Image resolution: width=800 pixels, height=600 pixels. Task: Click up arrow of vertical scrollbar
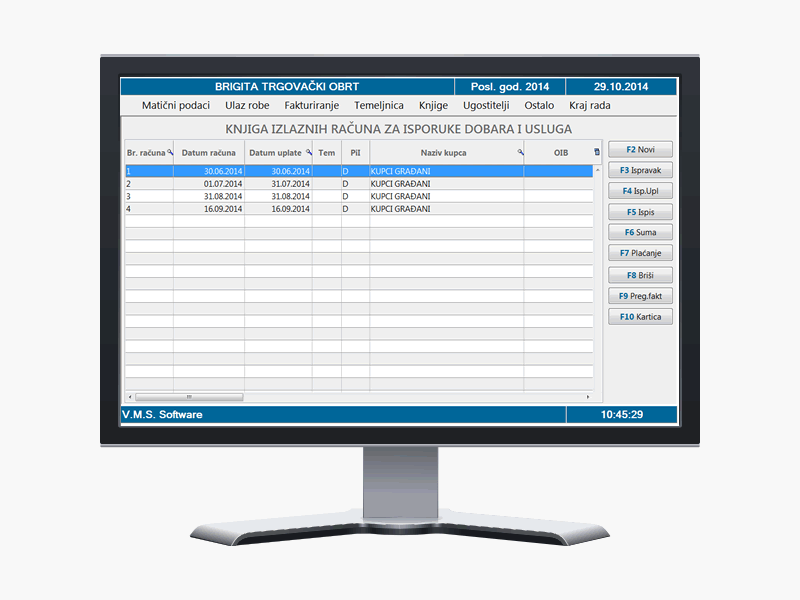click(598, 171)
